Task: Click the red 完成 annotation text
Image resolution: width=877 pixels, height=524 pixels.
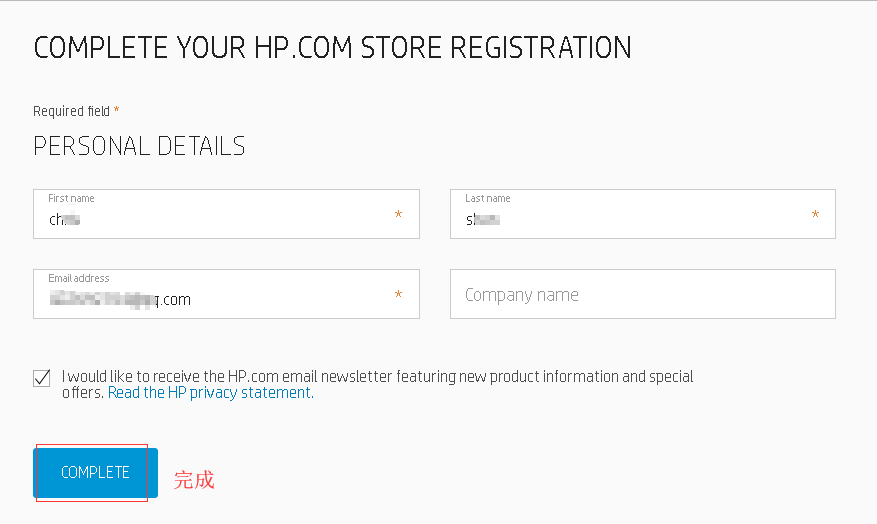Action: click(194, 480)
